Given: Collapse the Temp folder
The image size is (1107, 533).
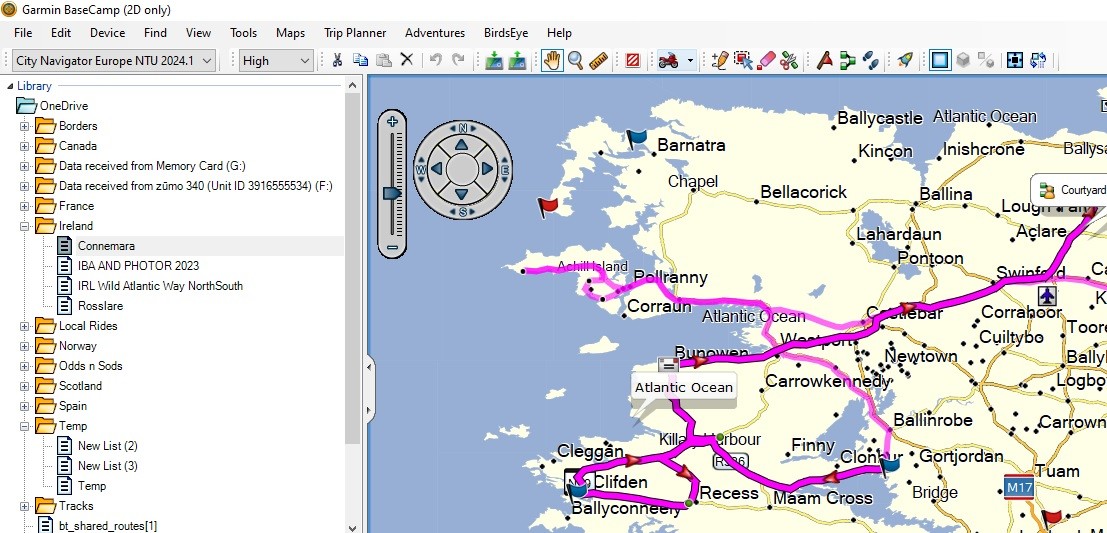Looking at the screenshot, I should (25, 426).
